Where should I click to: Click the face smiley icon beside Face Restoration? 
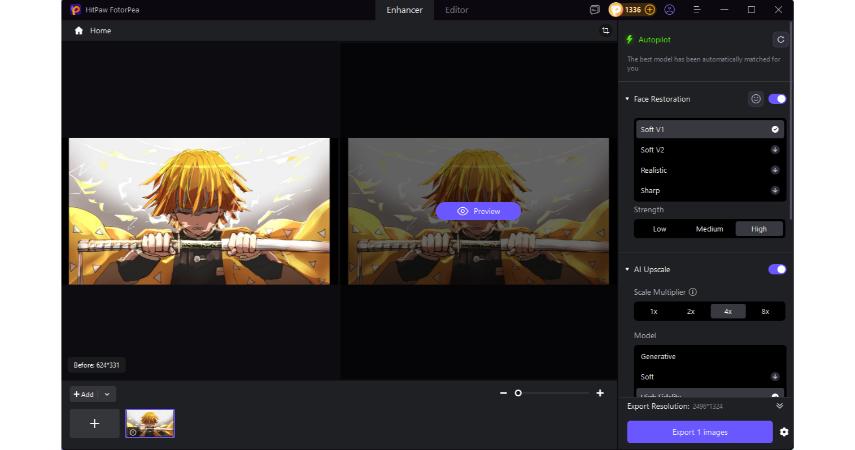pos(756,99)
